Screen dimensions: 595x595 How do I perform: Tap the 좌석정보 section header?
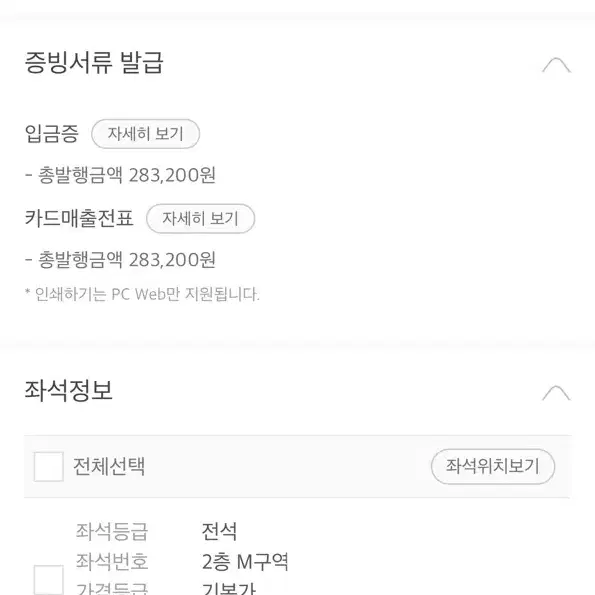pos(69,390)
